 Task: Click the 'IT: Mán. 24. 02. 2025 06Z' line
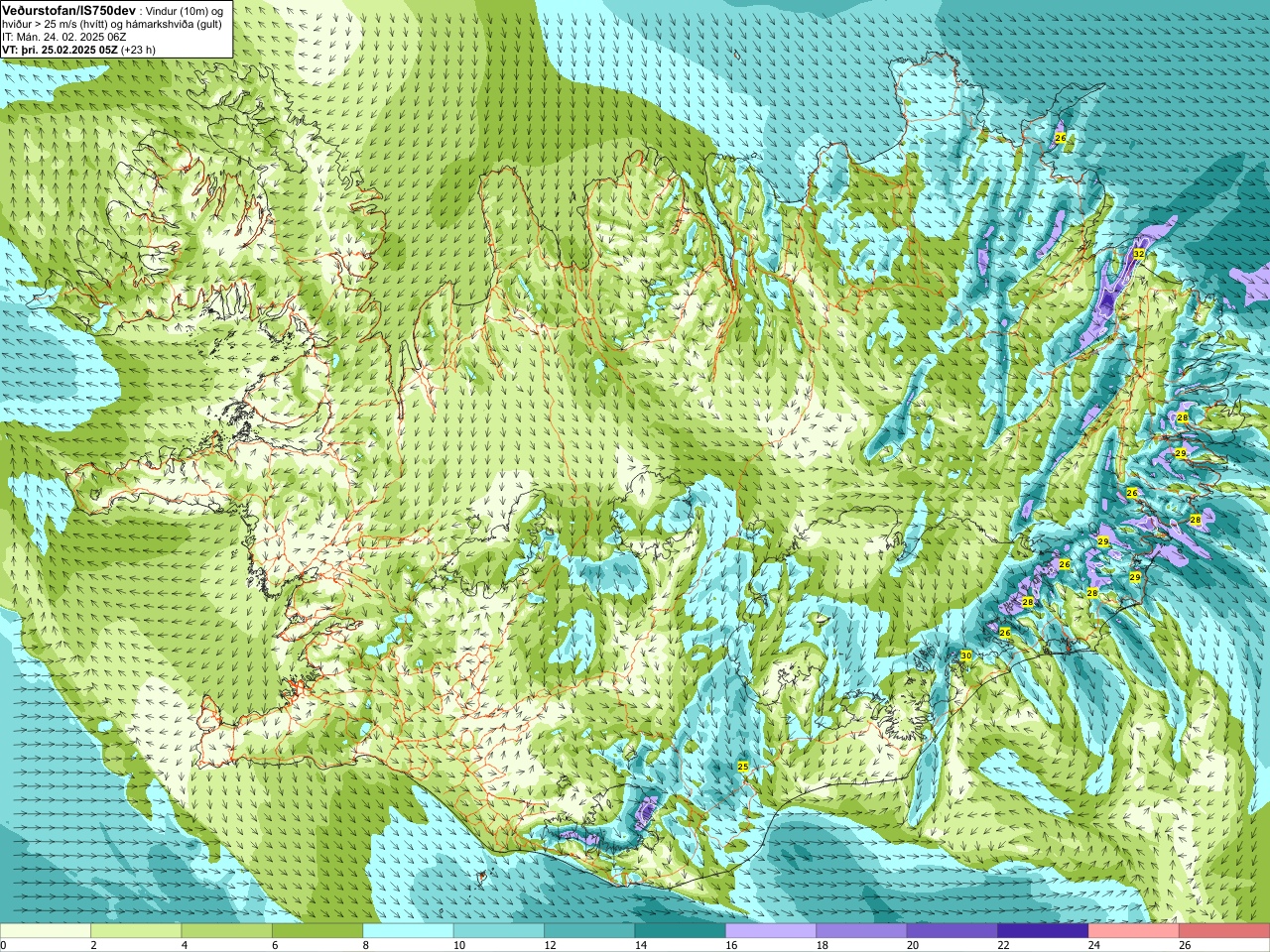tap(64, 37)
